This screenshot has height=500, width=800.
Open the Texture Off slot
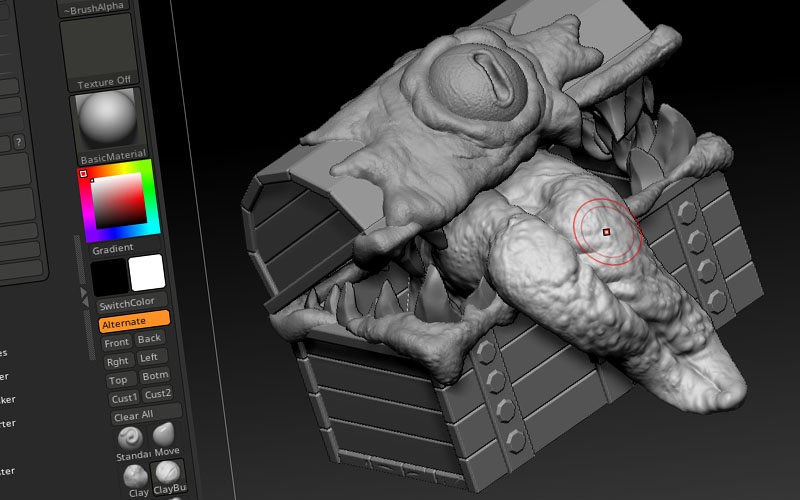pos(99,53)
